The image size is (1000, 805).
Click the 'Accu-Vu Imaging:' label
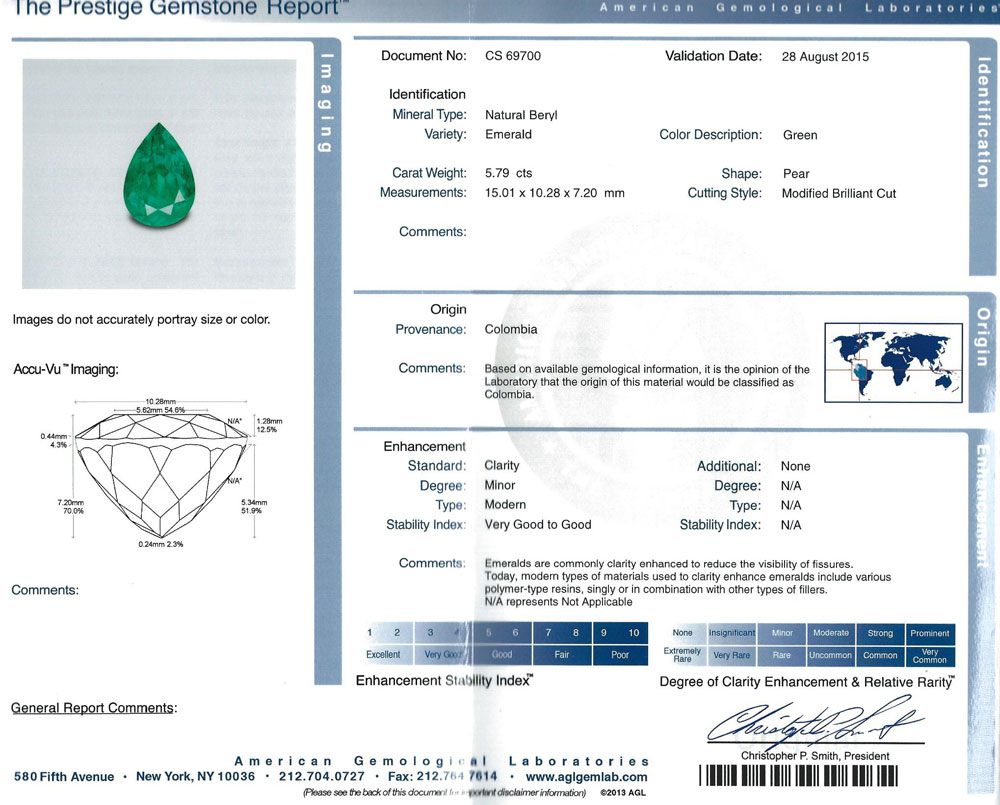[x=66, y=369]
